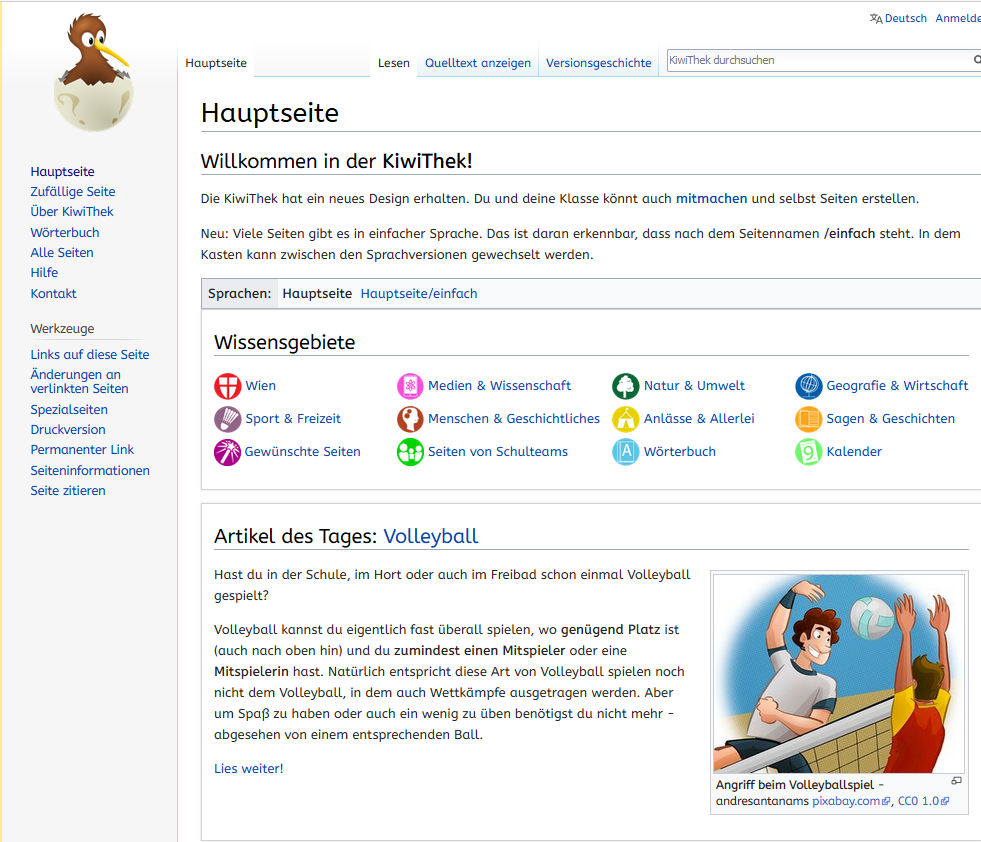The image size is (981, 842).
Task: Follow the mitmachen link
Action: [x=711, y=199]
